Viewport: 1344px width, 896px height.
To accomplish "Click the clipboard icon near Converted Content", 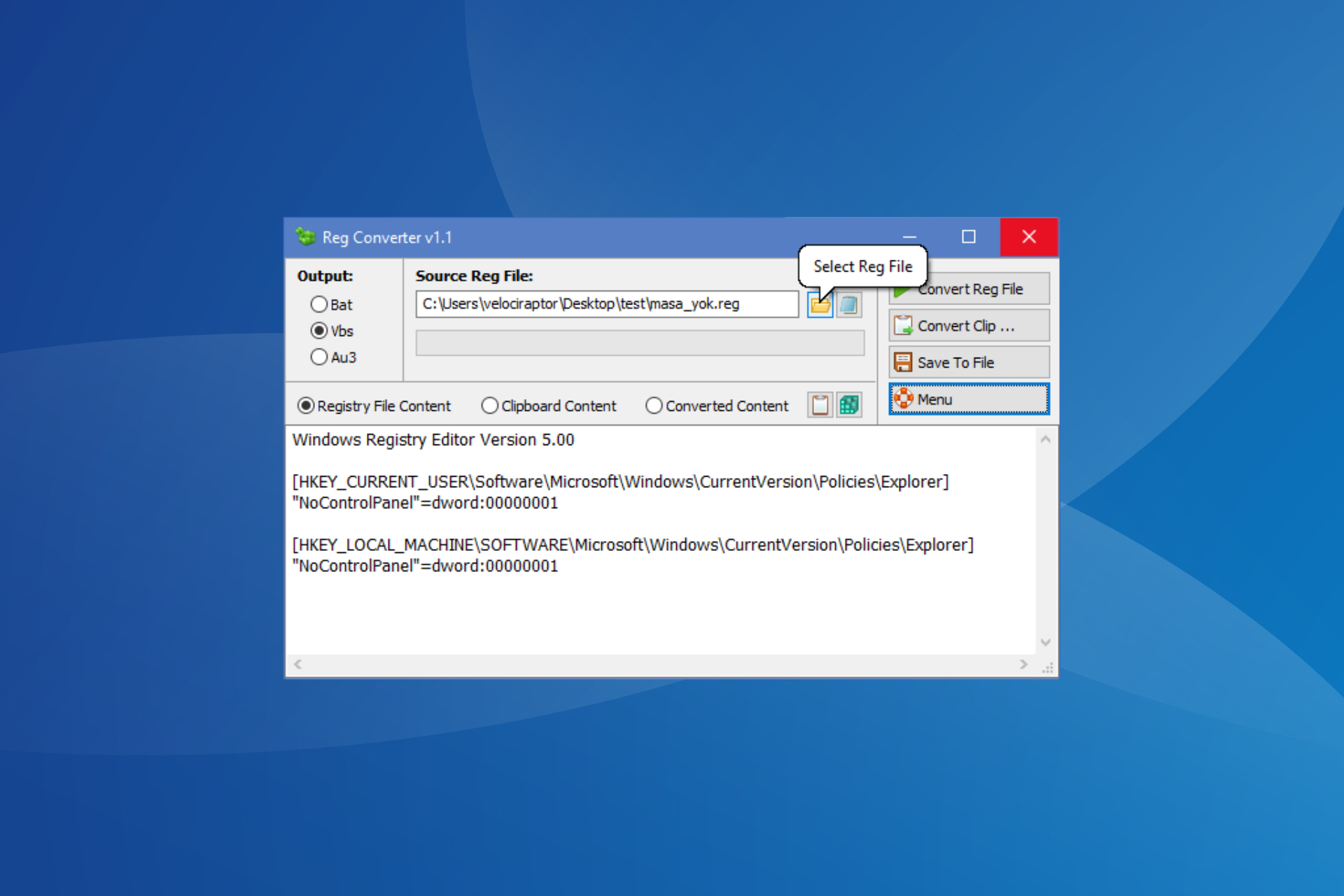I will coord(820,405).
